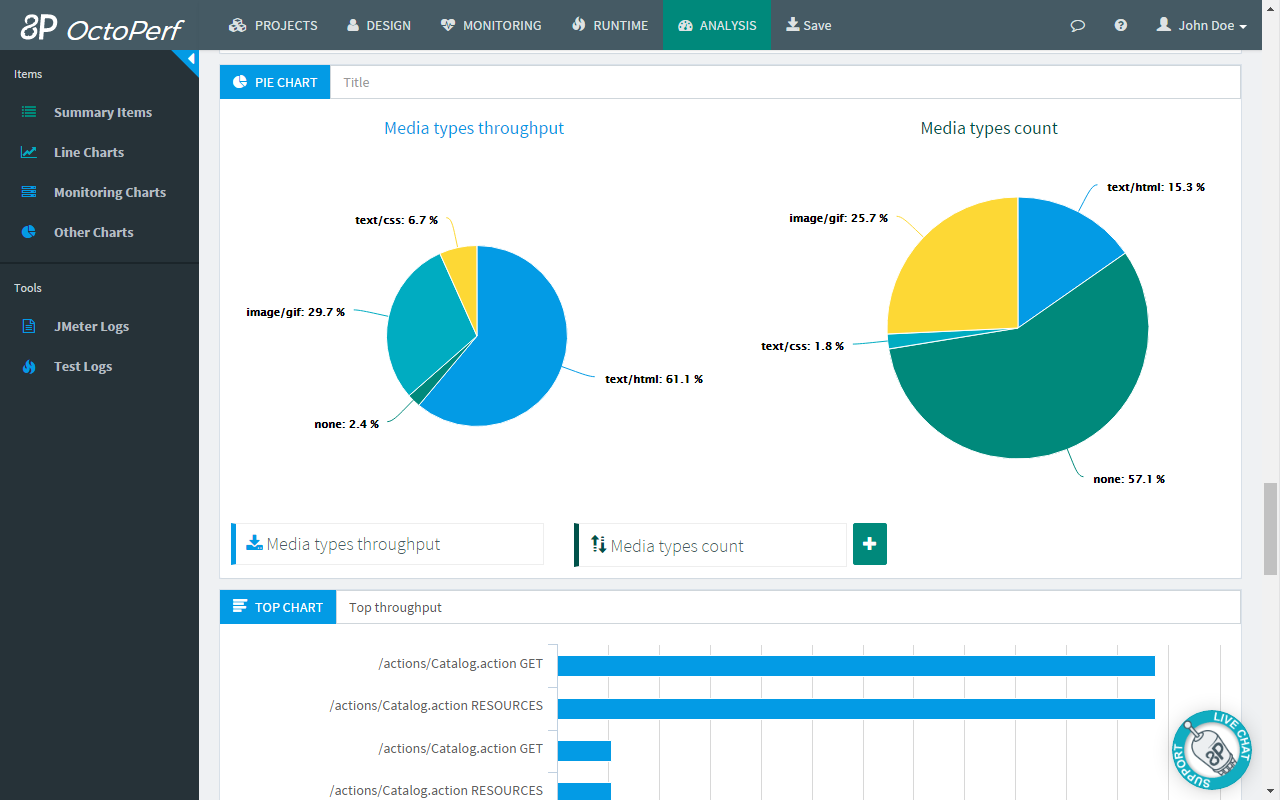Select the Media types count metric box

tap(712, 545)
